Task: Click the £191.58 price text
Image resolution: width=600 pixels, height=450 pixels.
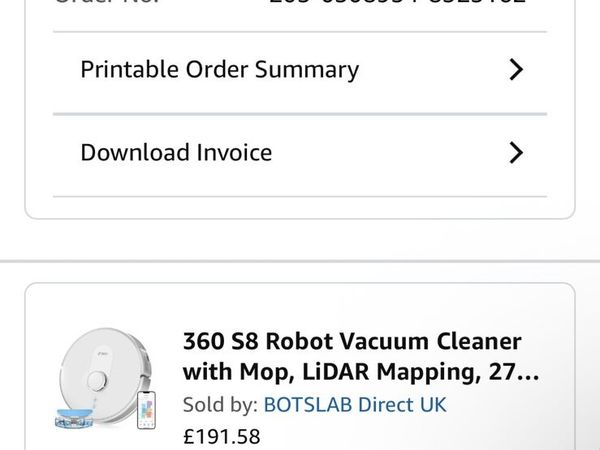Action: click(x=221, y=436)
